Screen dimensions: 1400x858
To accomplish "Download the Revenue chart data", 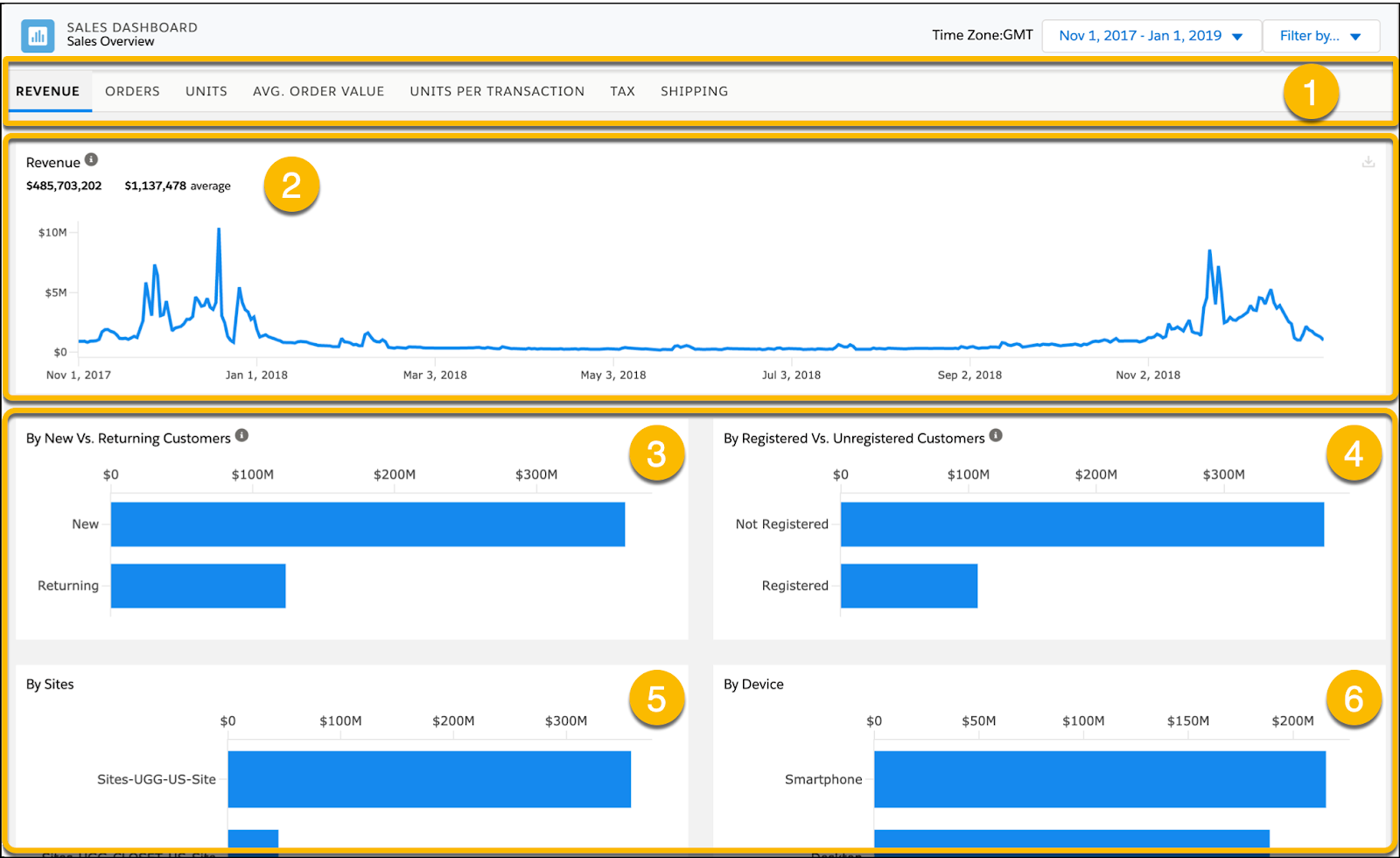I will (x=1368, y=162).
